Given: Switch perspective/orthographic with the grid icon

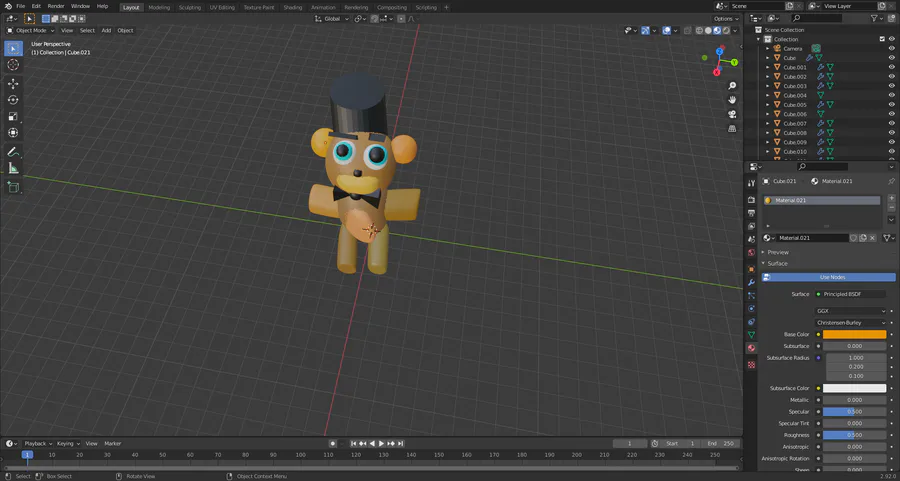Looking at the screenshot, I should [x=732, y=129].
